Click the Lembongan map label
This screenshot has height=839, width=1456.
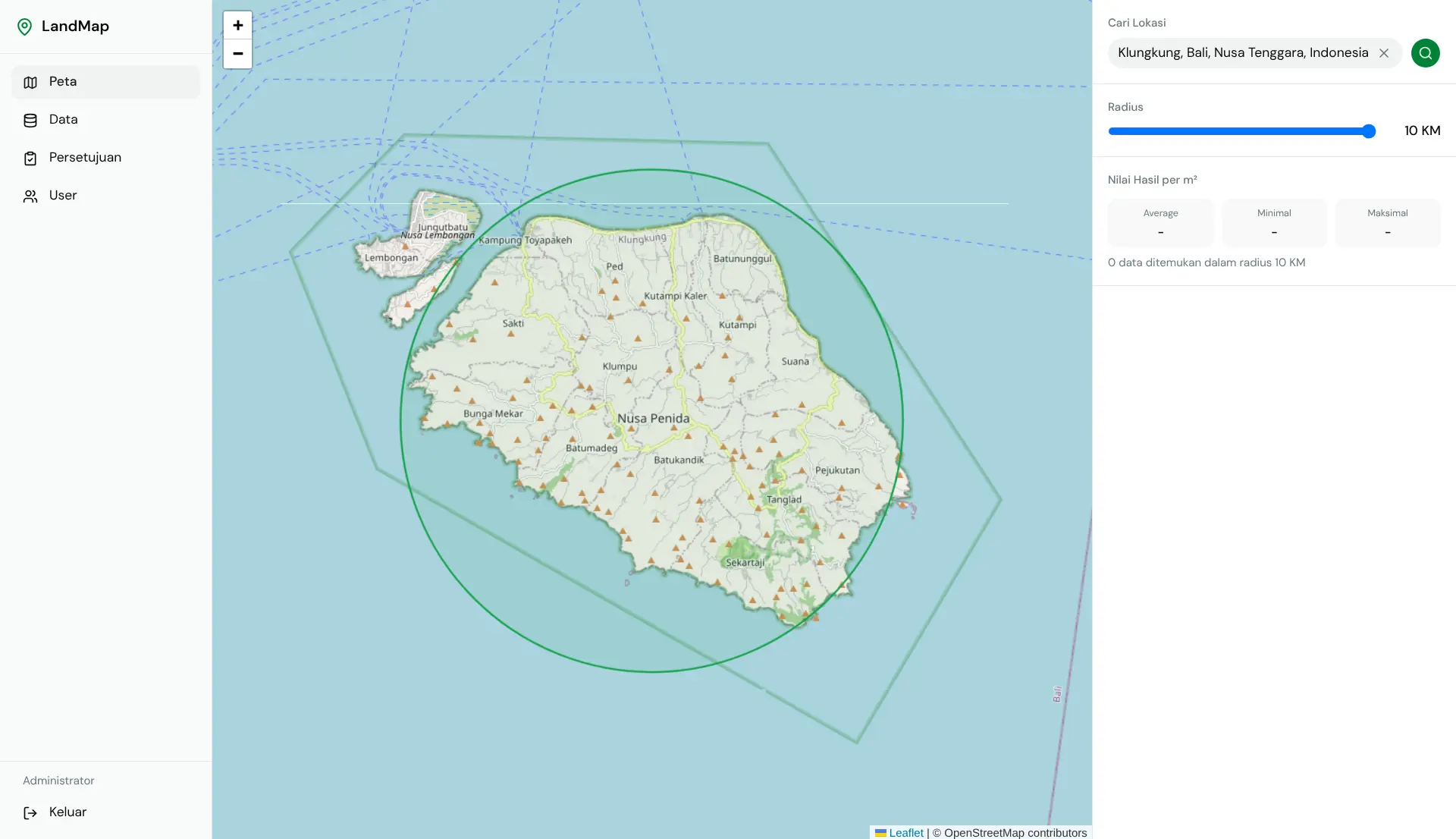(391, 258)
